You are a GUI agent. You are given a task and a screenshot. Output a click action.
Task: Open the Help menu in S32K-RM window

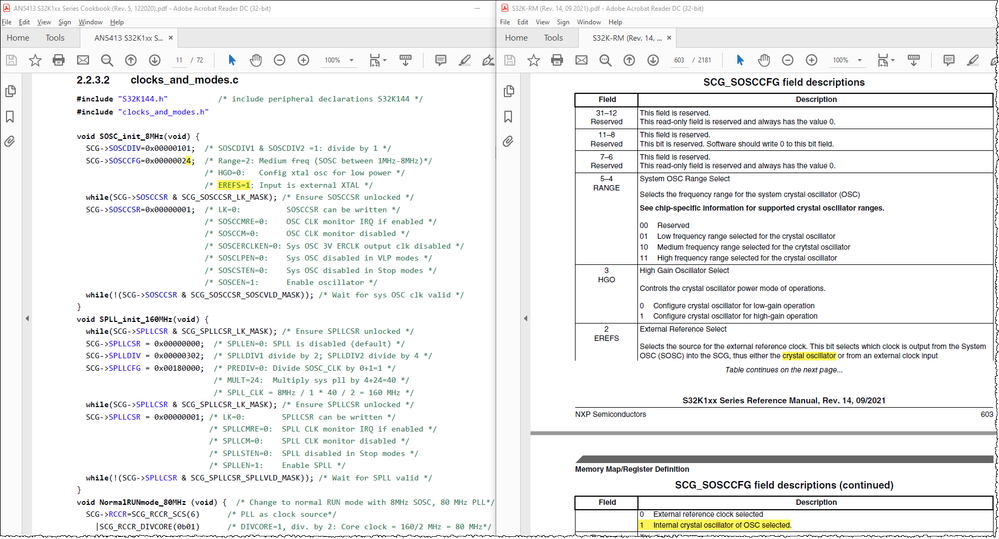point(615,22)
